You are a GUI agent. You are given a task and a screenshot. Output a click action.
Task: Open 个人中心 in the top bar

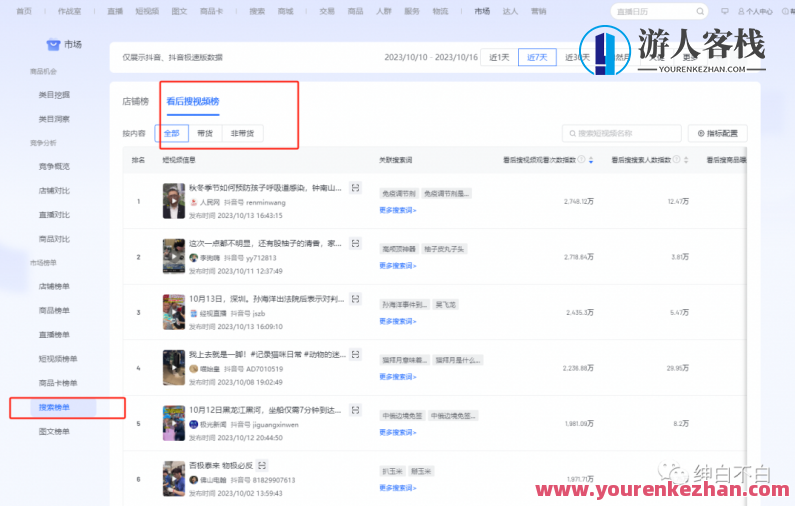click(755, 11)
